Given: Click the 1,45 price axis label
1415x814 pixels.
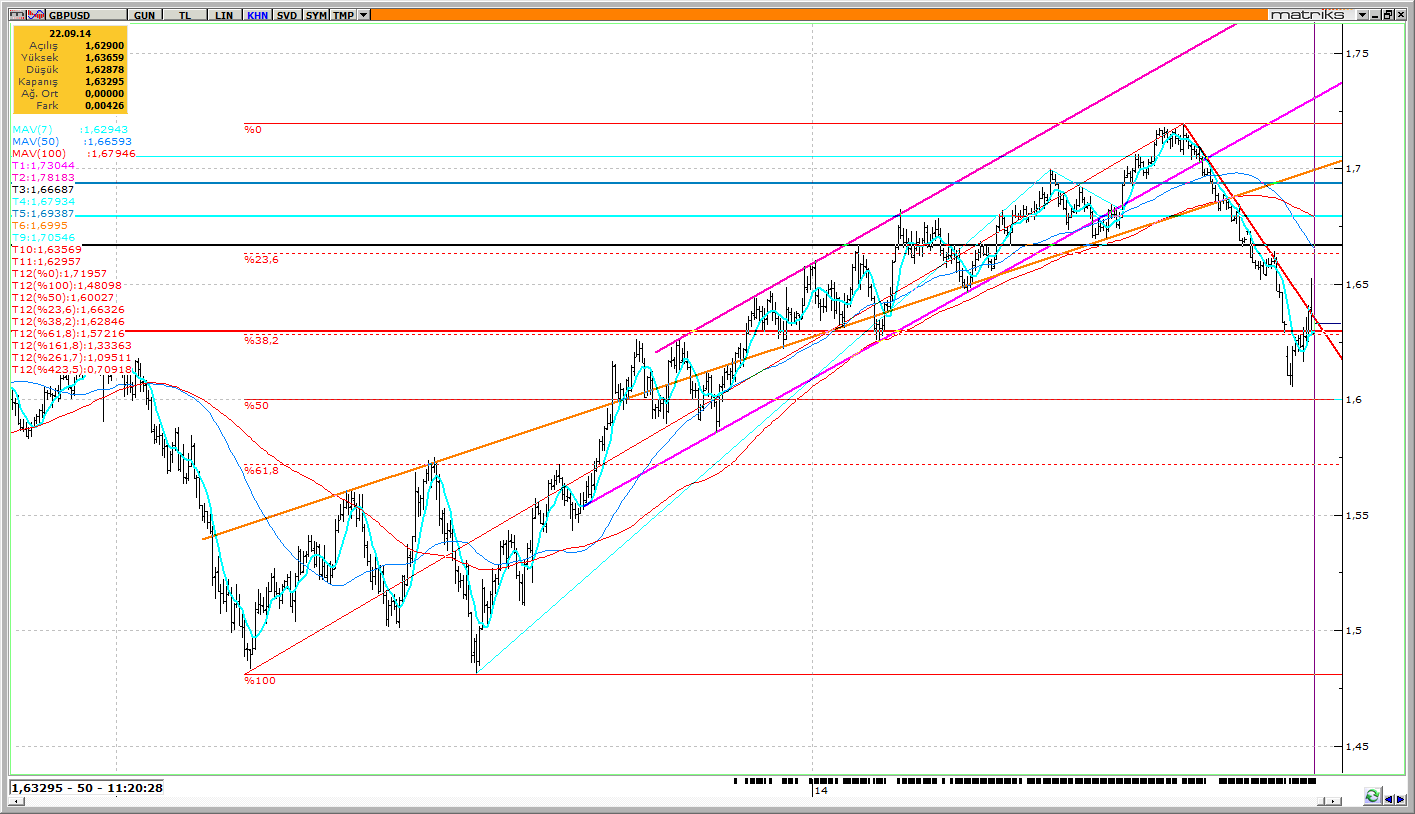Looking at the screenshot, I should [x=1357, y=746].
